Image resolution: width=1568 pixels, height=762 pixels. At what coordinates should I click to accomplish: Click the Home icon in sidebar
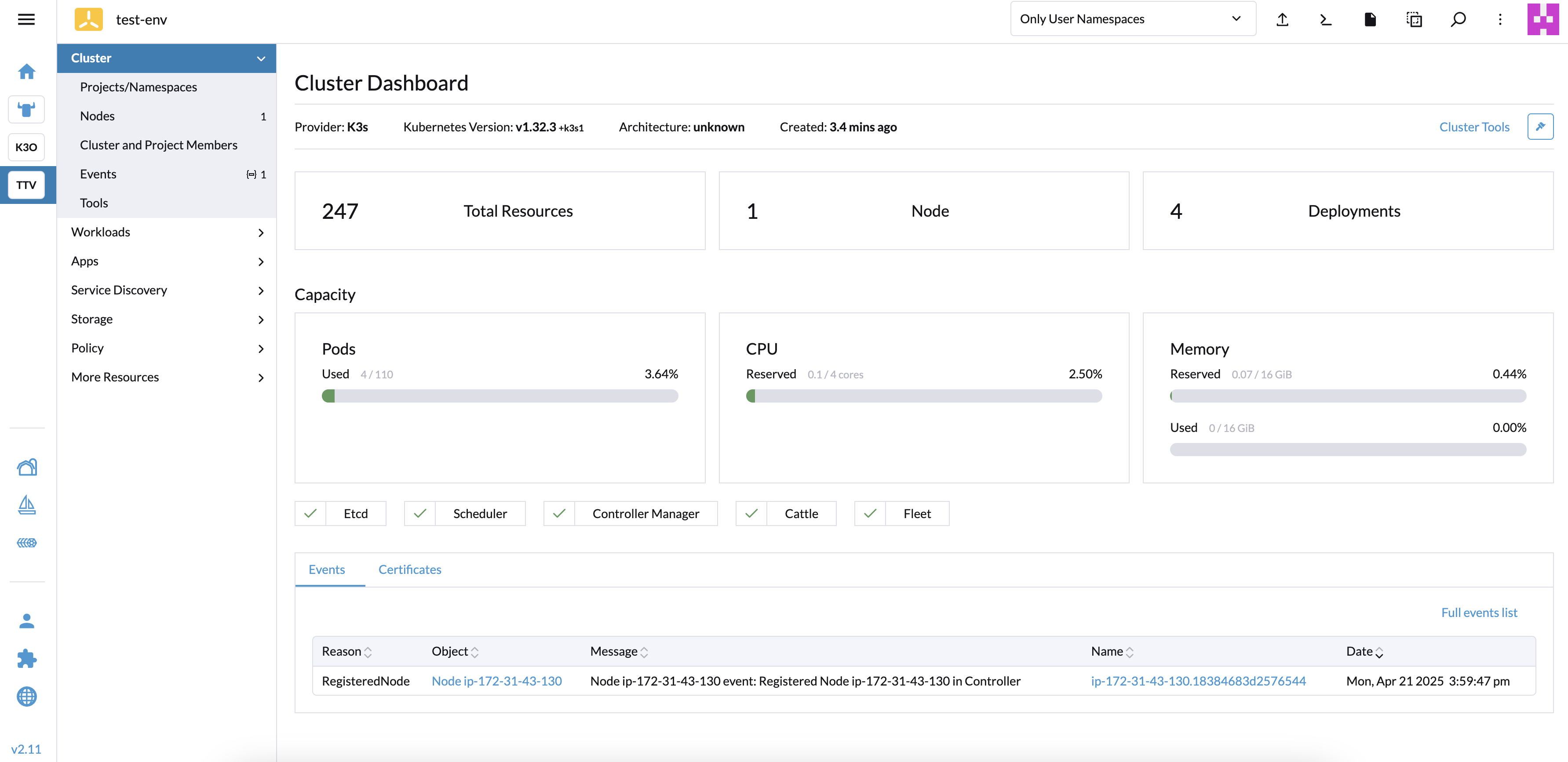[x=26, y=72]
